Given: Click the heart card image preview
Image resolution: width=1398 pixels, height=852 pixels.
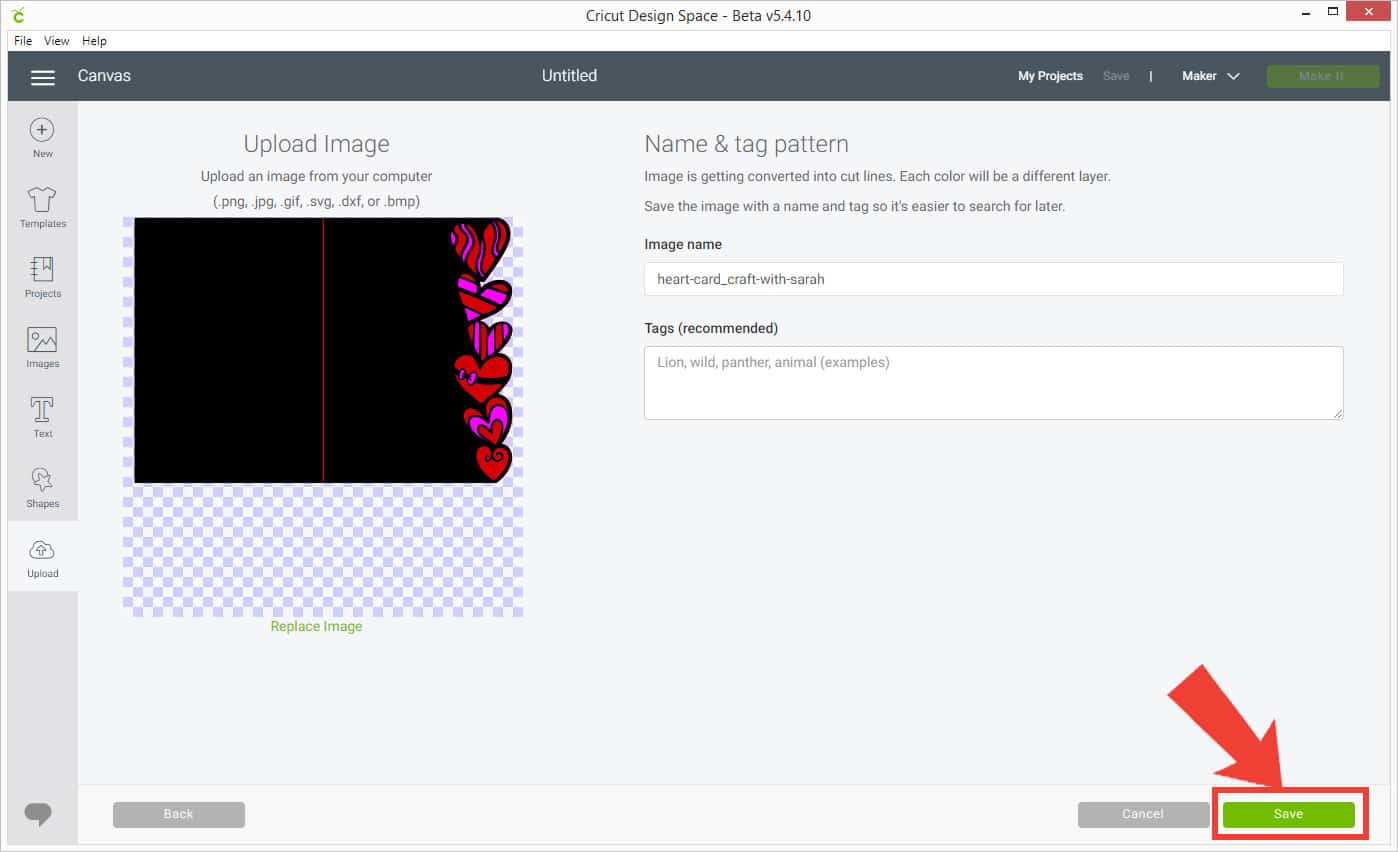Looking at the screenshot, I should pos(323,350).
